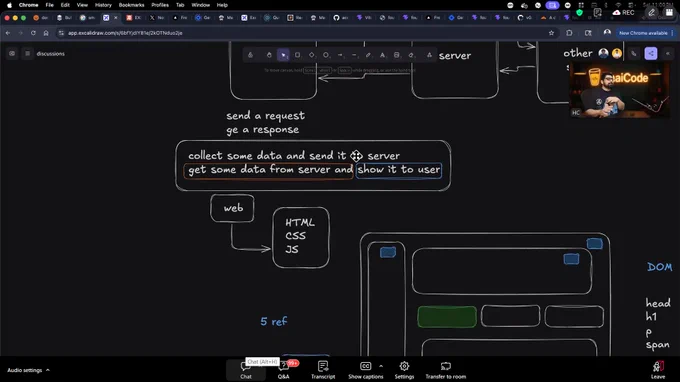This screenshot has width=680, height=382.
Task: Toggle the sidebar panel icon left of the hamburger menu
Action: click(x=12, y=53)
